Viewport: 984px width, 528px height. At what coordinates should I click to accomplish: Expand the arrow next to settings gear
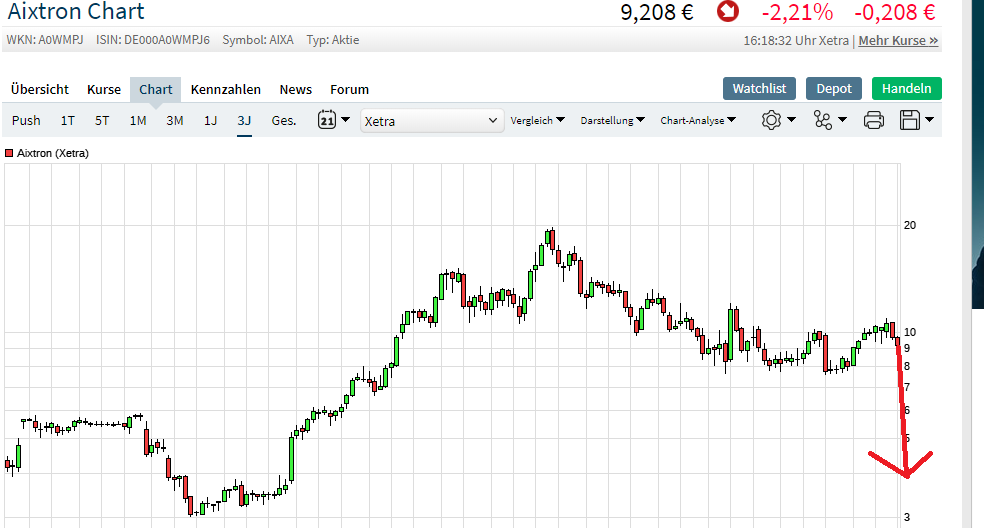click(791, 119)
